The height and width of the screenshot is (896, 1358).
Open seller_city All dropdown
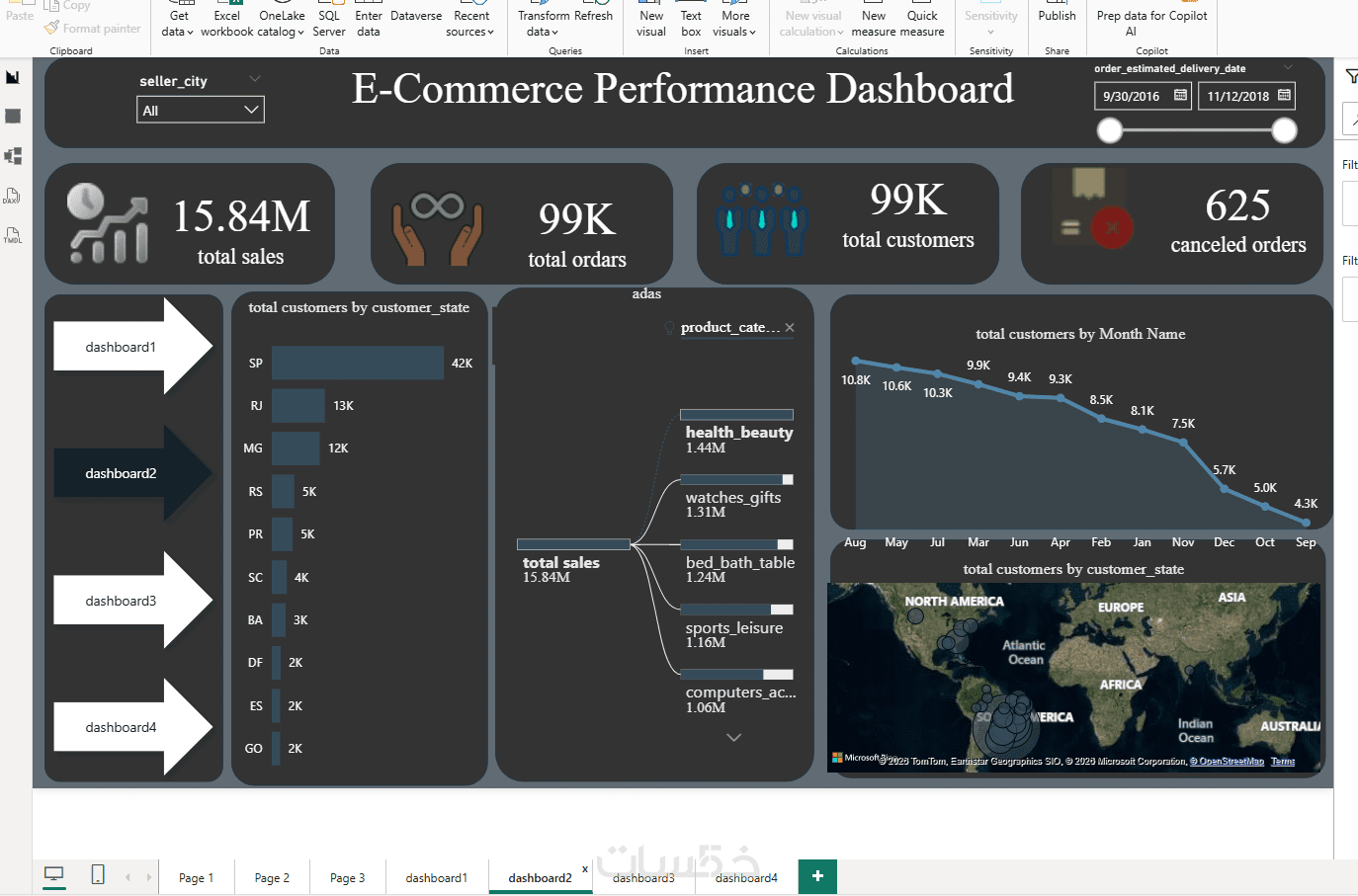(201, 110)
